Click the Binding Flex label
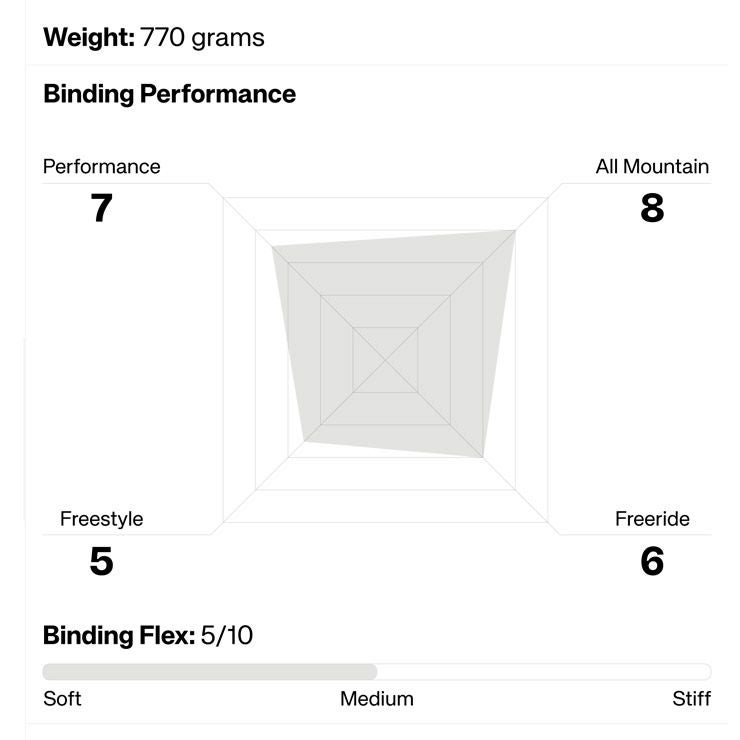This screenshot has width=740, height=740. coord(118,635)
